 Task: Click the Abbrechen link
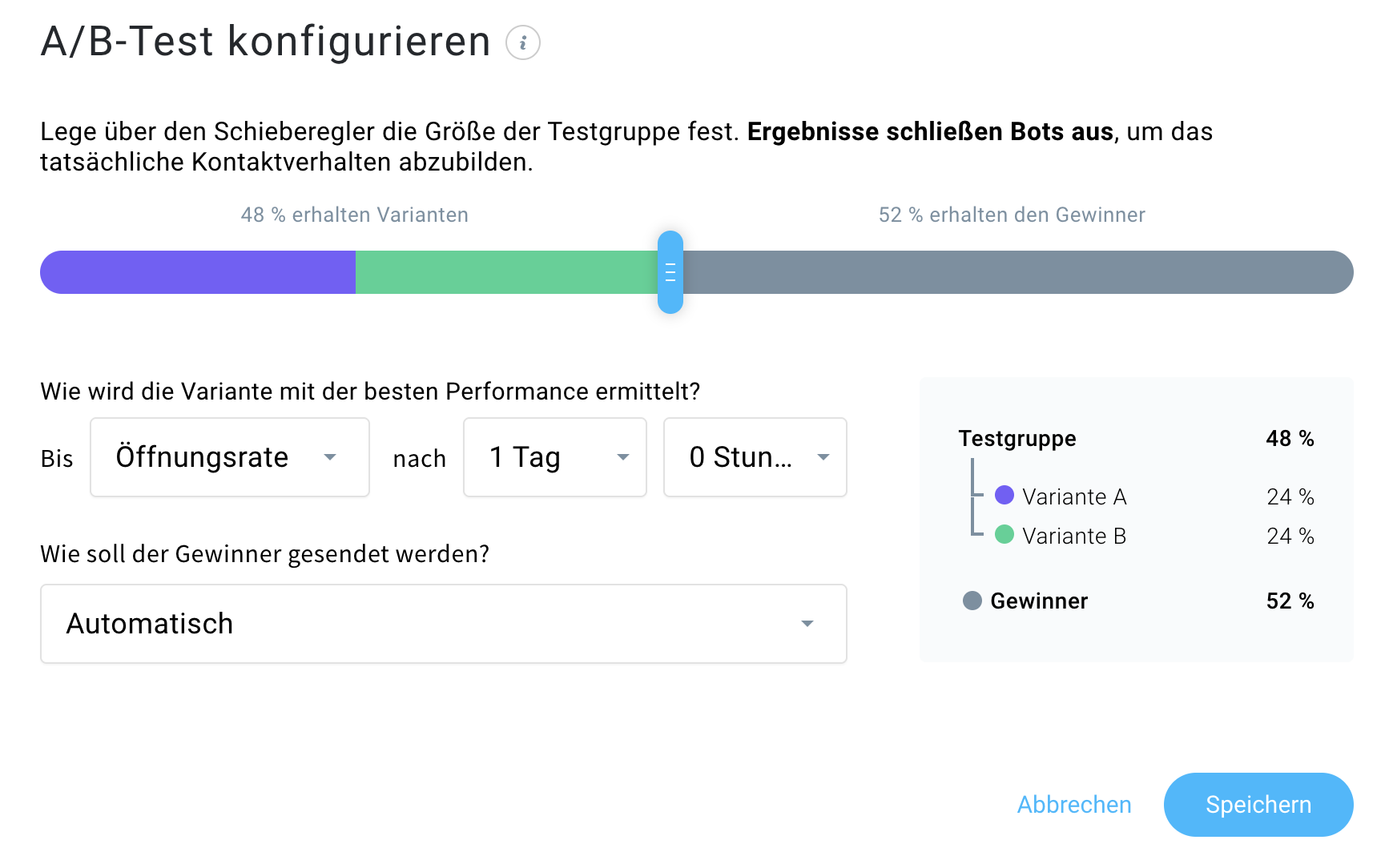[x=1074, y=805]
